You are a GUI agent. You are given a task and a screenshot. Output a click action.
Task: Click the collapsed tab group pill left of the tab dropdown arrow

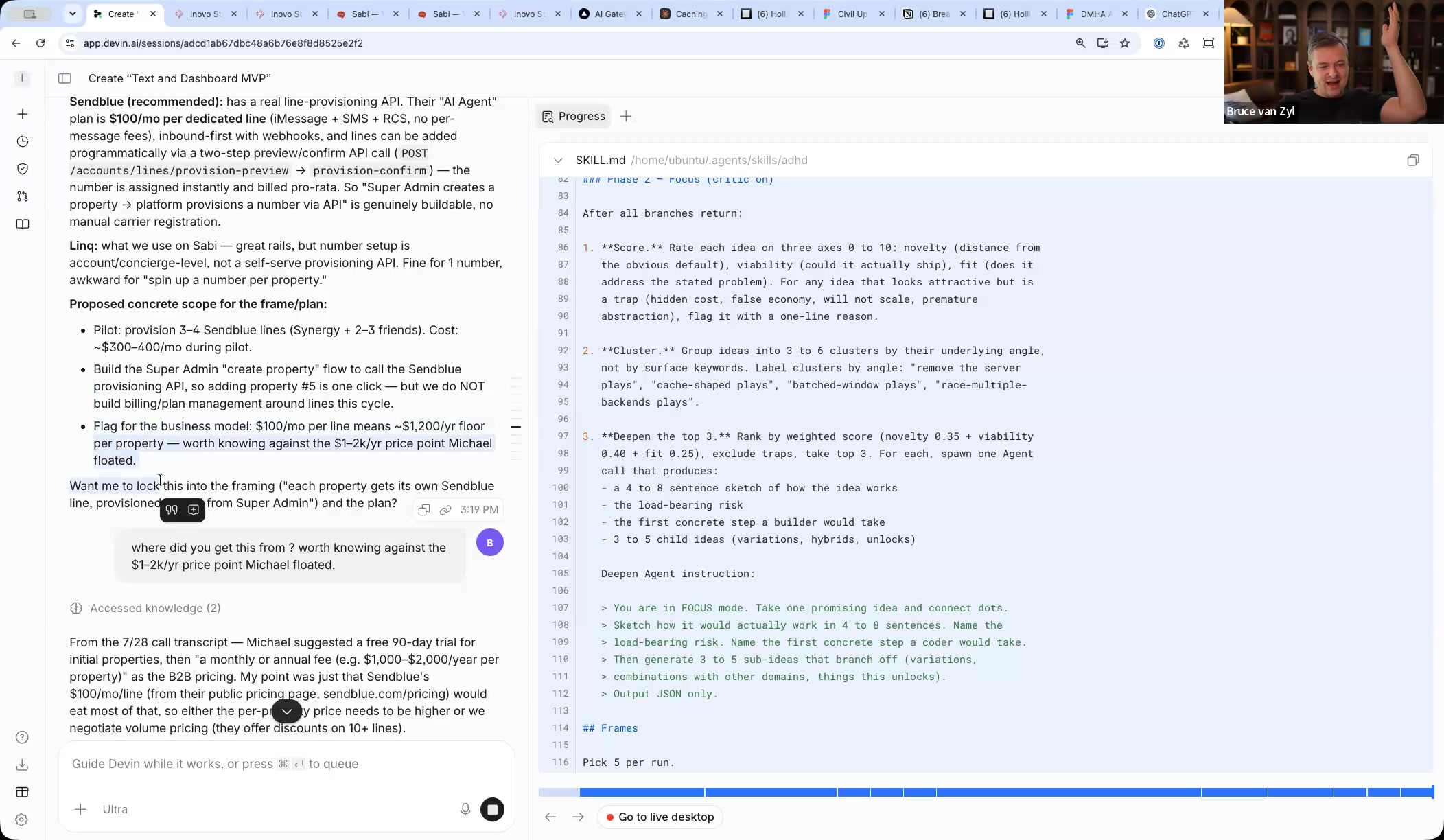30,14
